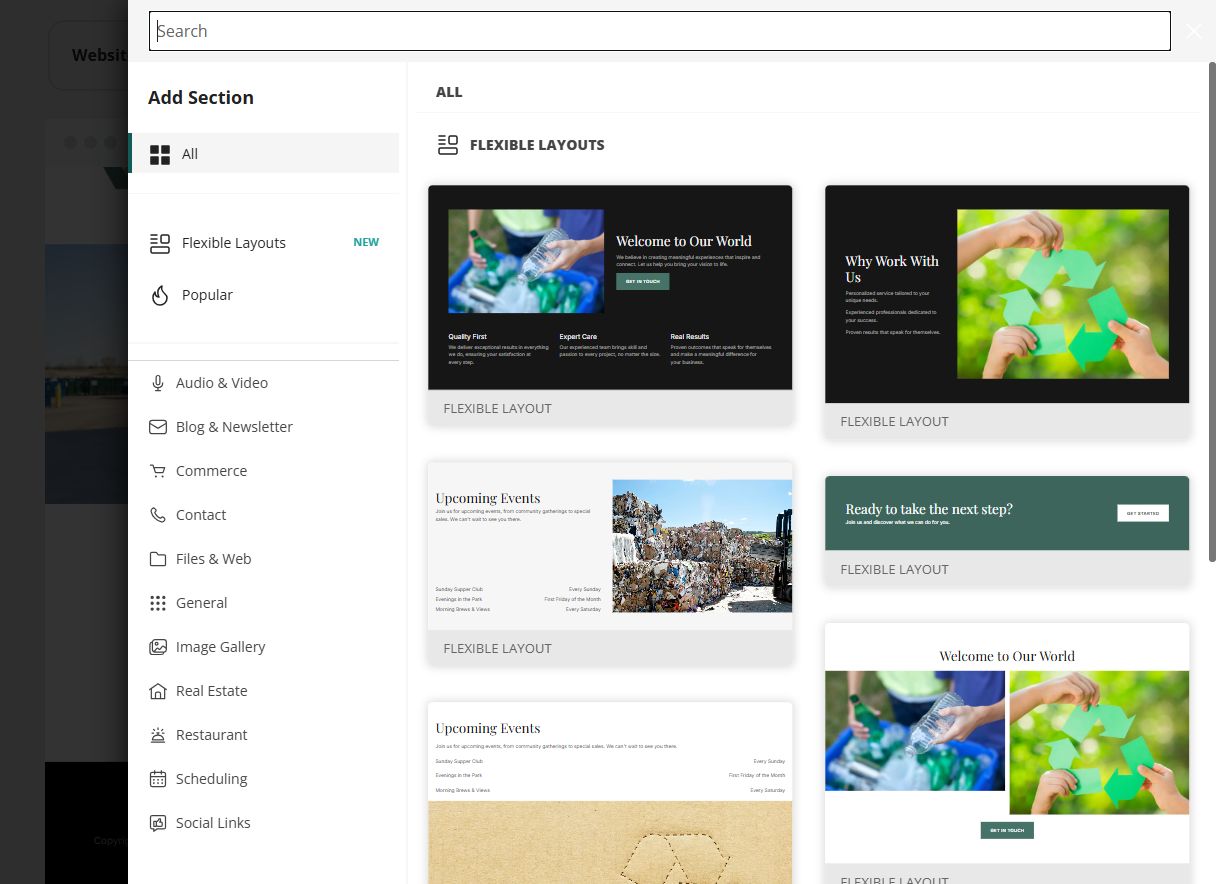Choose the Why Work With Us layout

[x=1007, y=311]
